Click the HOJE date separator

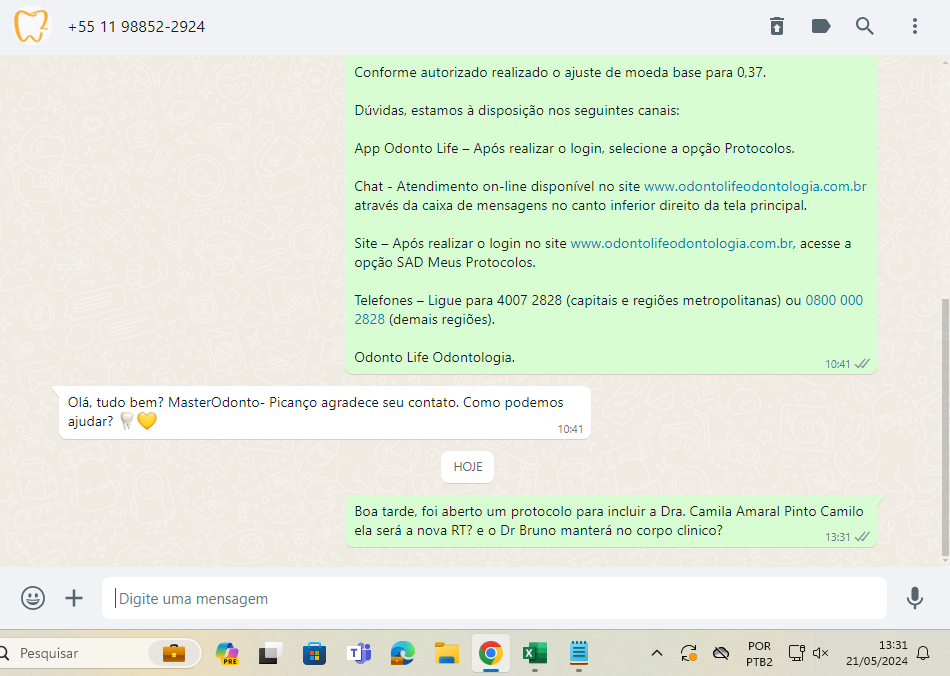[468, 467]
